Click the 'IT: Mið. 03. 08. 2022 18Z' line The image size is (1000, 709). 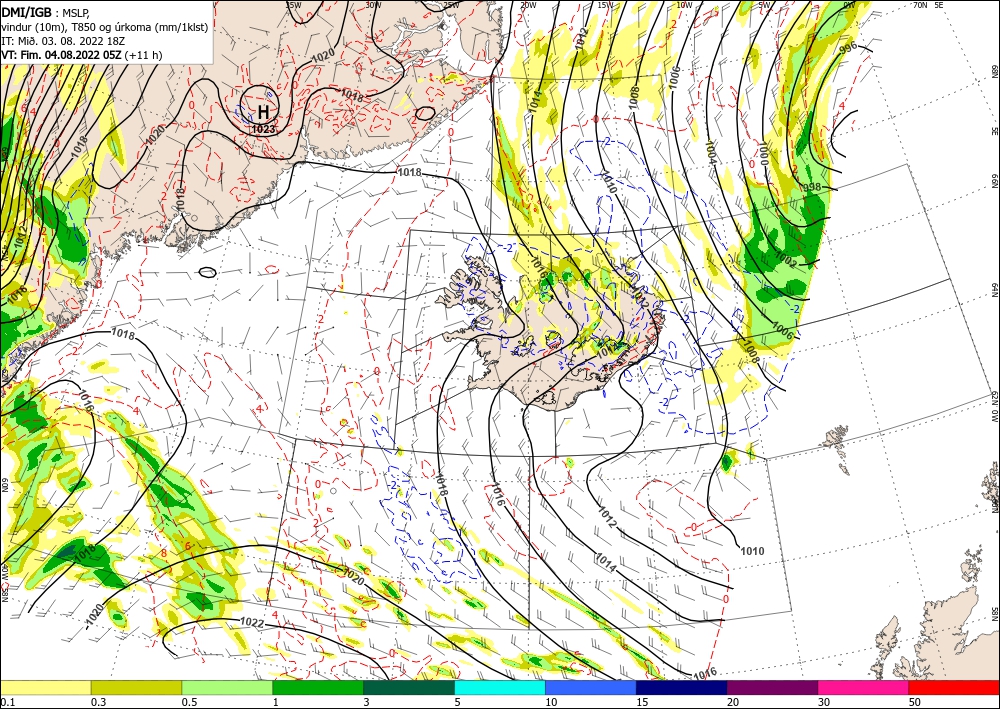pos(62,41)
